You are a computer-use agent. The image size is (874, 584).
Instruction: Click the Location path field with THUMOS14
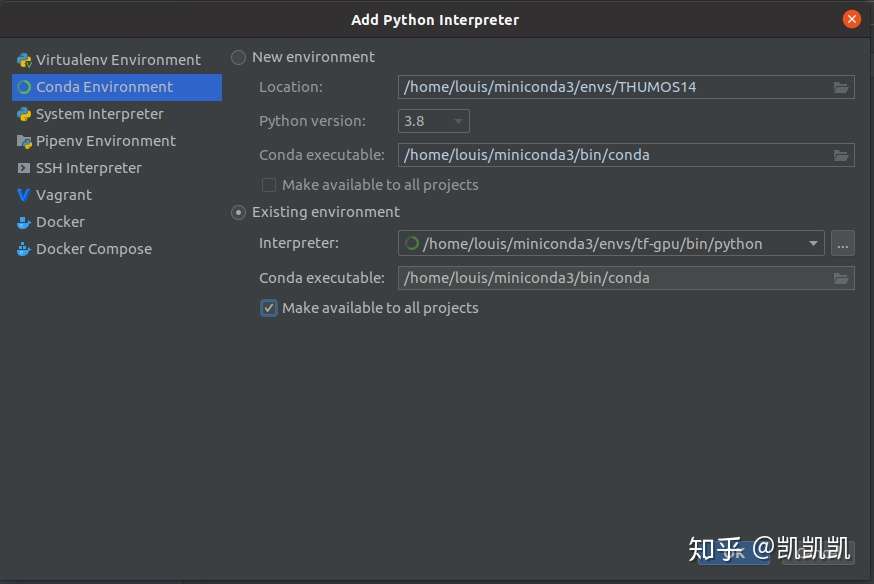[x=626, y=87]
